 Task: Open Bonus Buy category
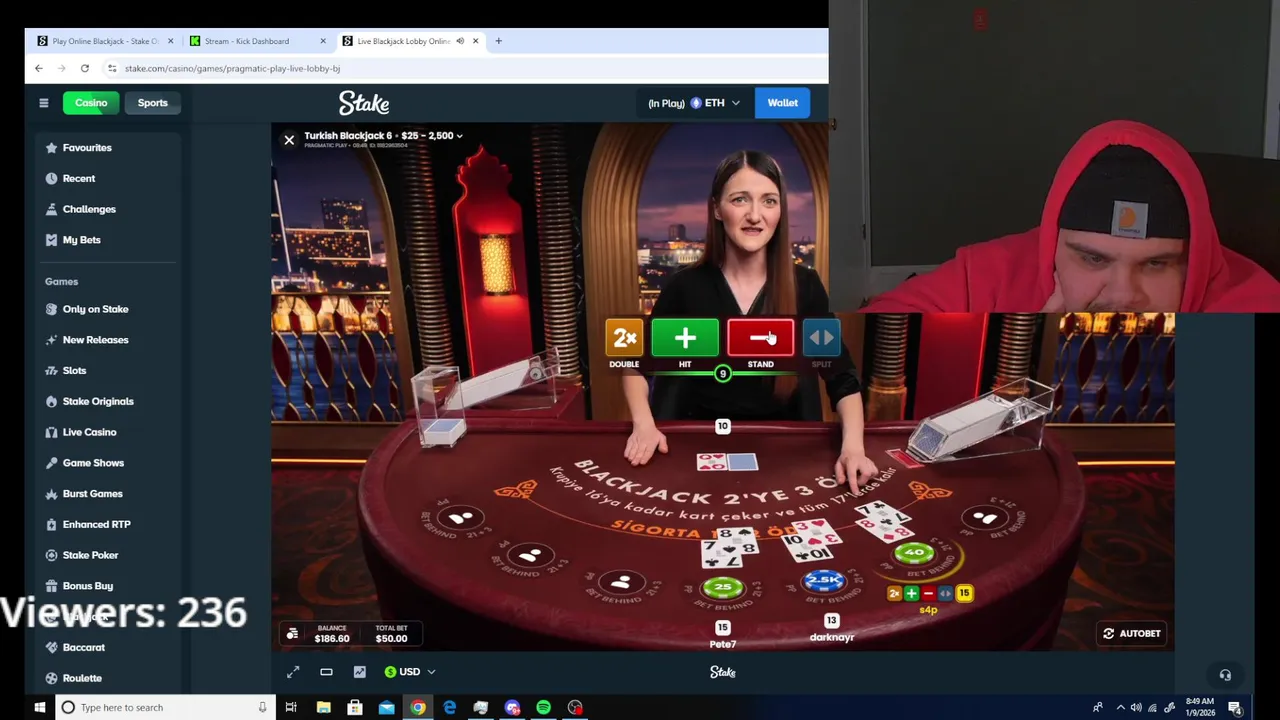click(87, 586)
